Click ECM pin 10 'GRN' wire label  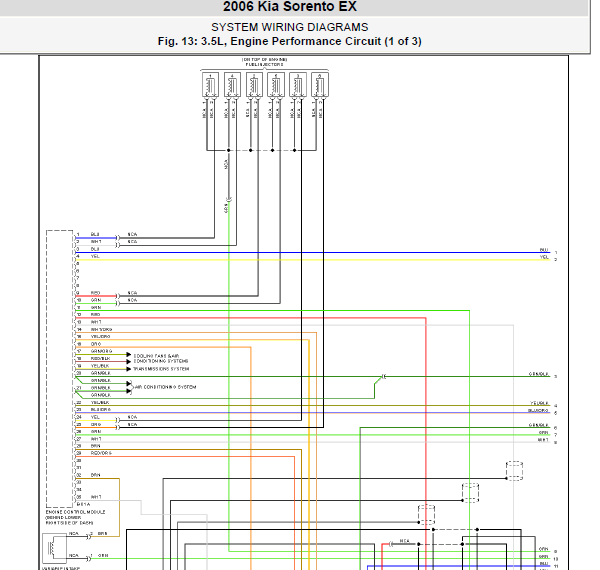[96, 300]
